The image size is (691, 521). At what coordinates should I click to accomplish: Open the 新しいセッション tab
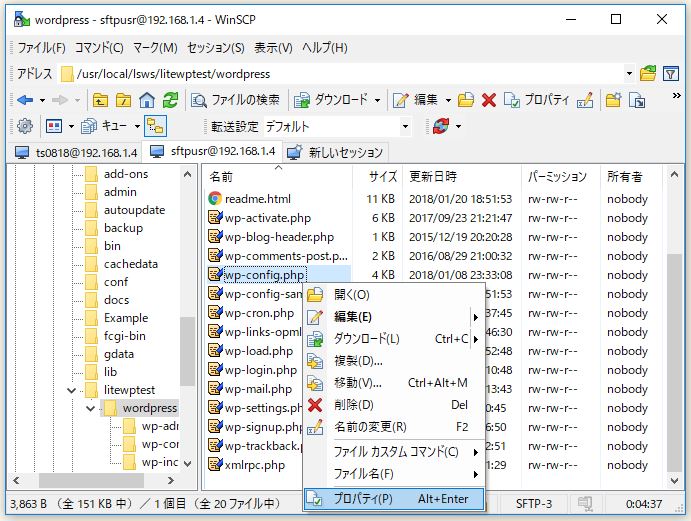335,153
